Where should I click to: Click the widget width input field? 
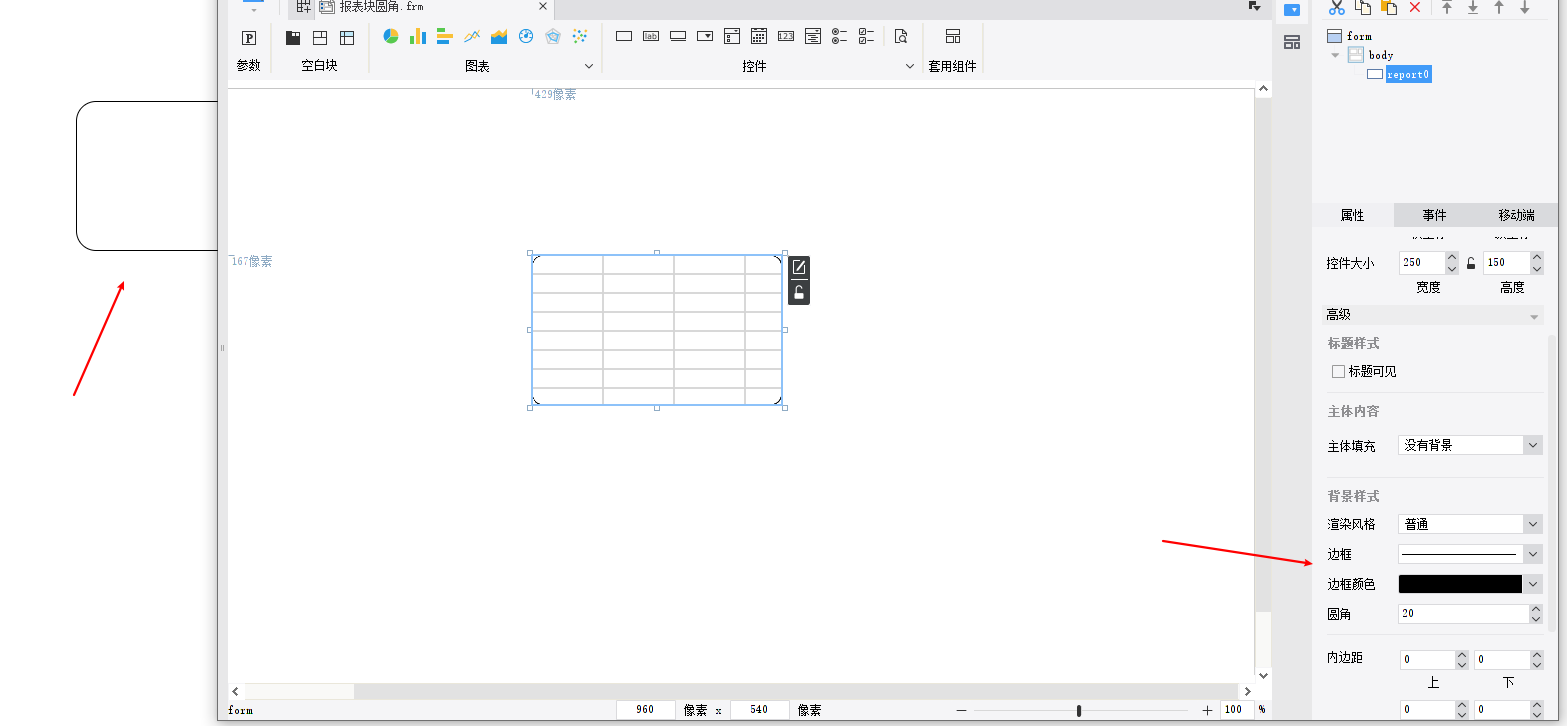1421,263
